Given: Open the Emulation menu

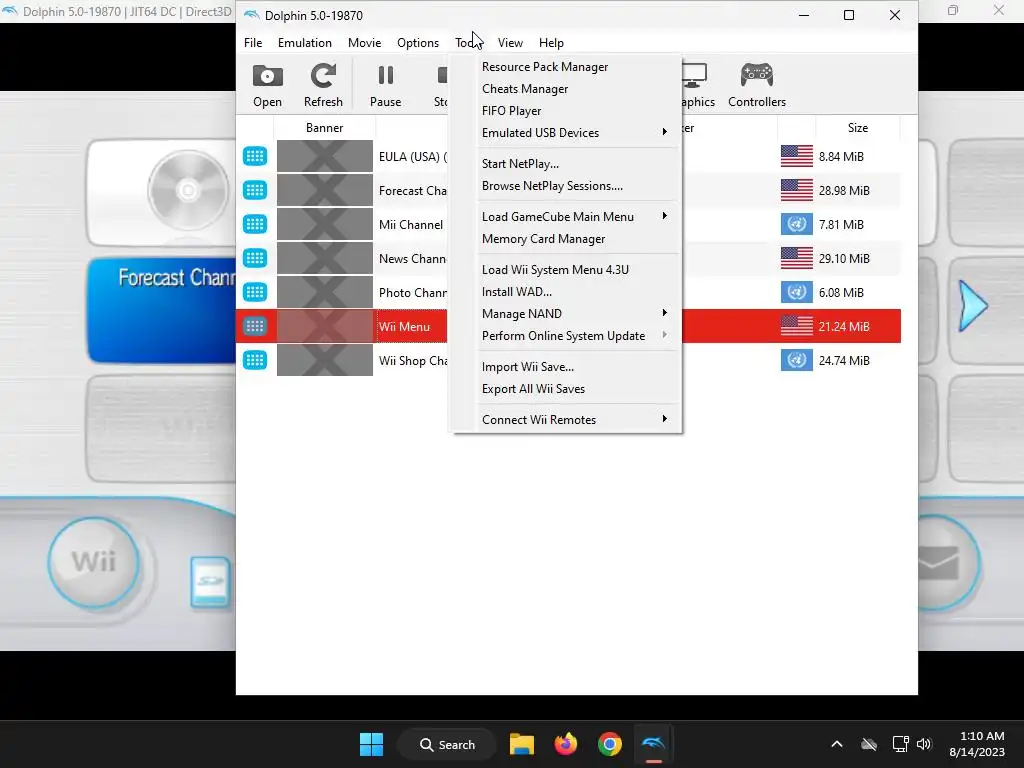Looking at the screenshot, I should (304, 42).
